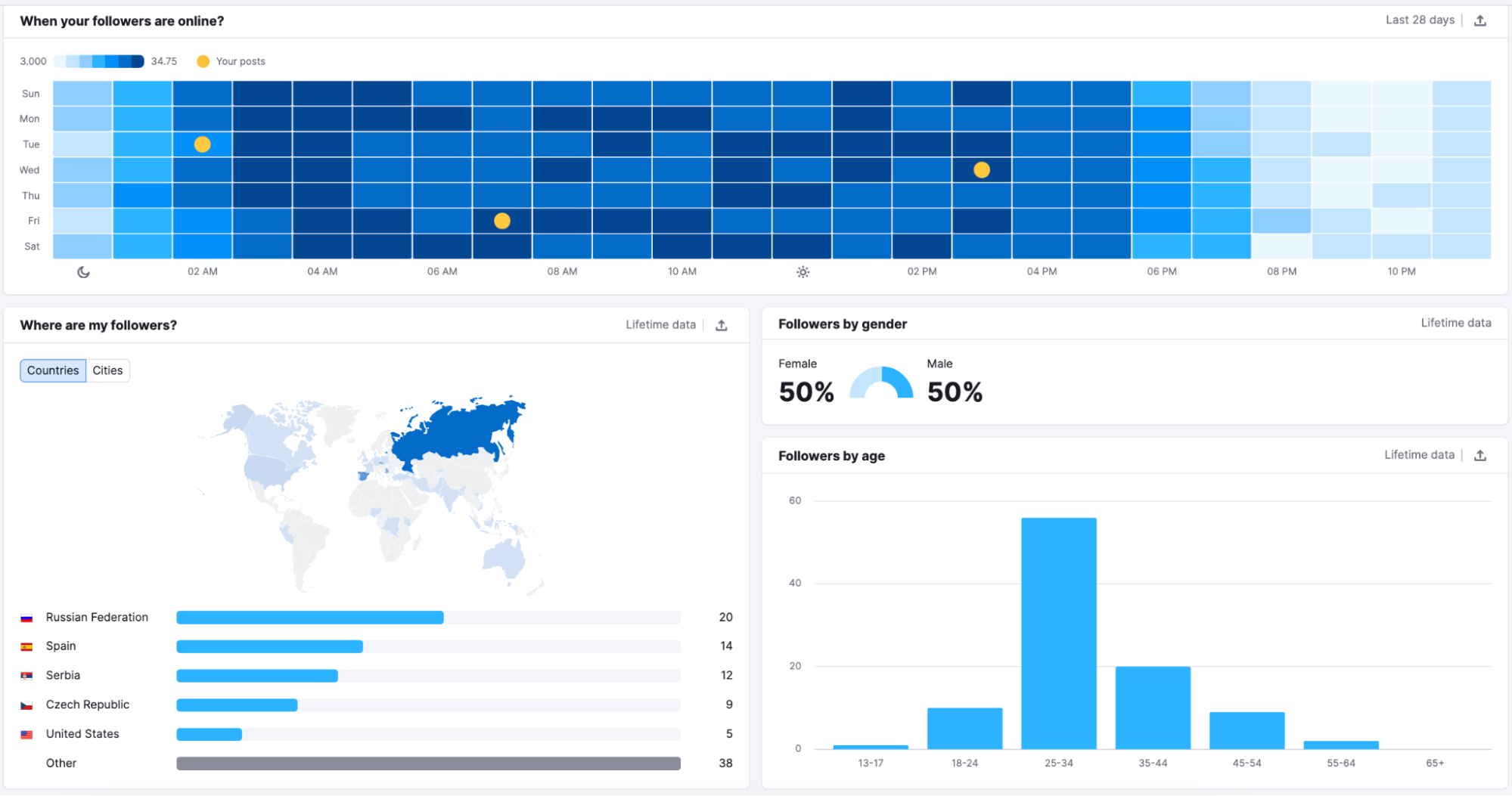Click the moon midnight icon
The height and width of the screenshot is (796, 1512).
tap(83, 272)
